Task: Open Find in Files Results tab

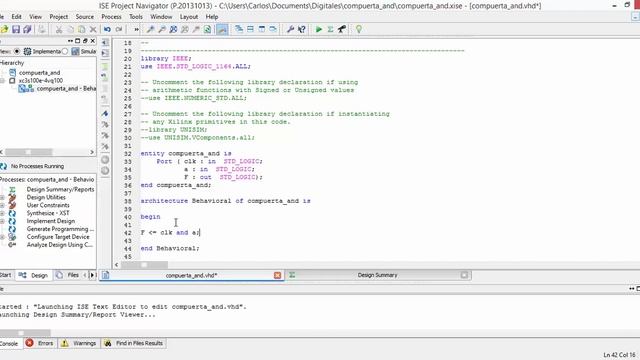Action: (133, 343)
